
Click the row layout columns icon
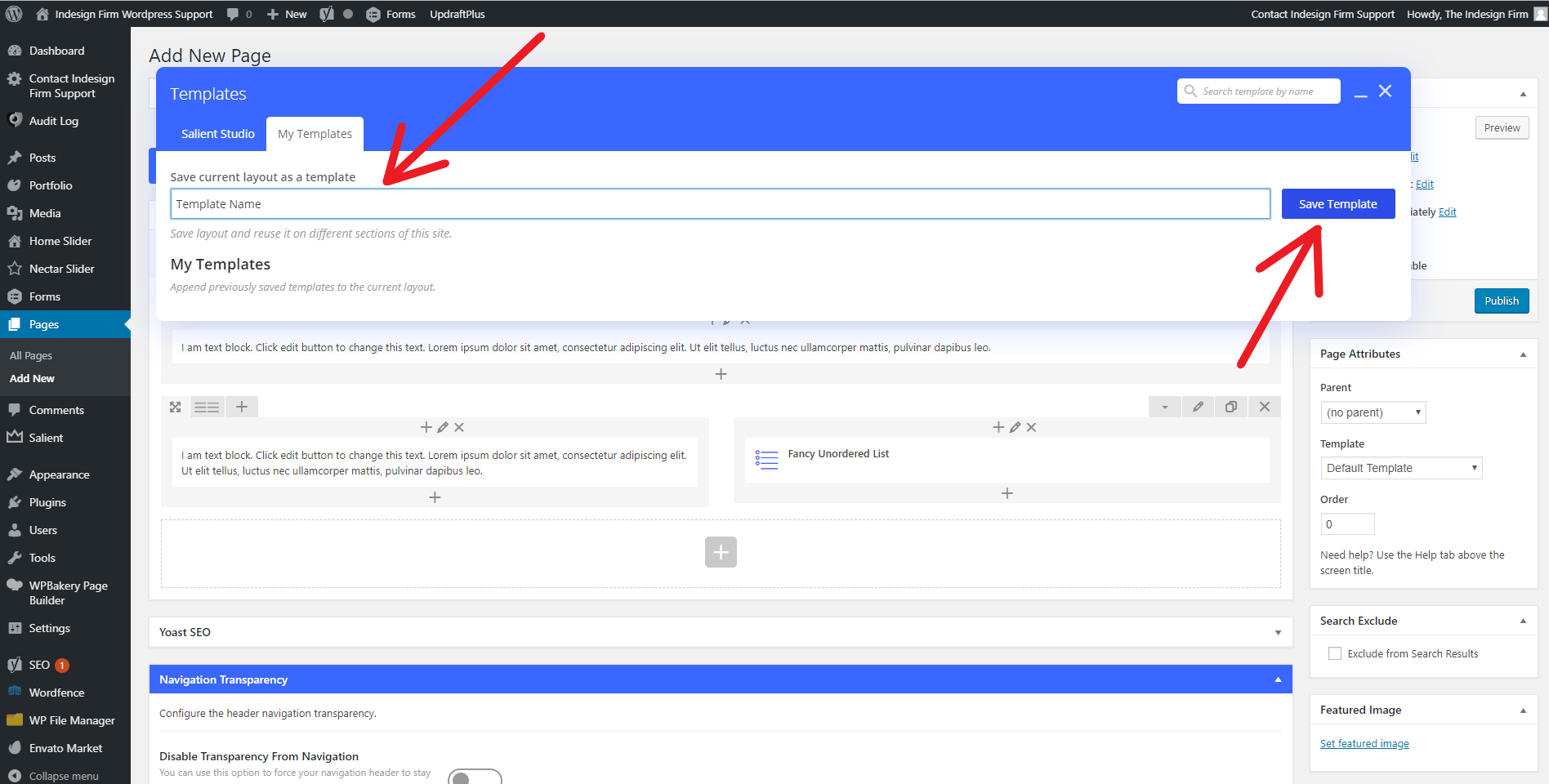pos(207,407)
